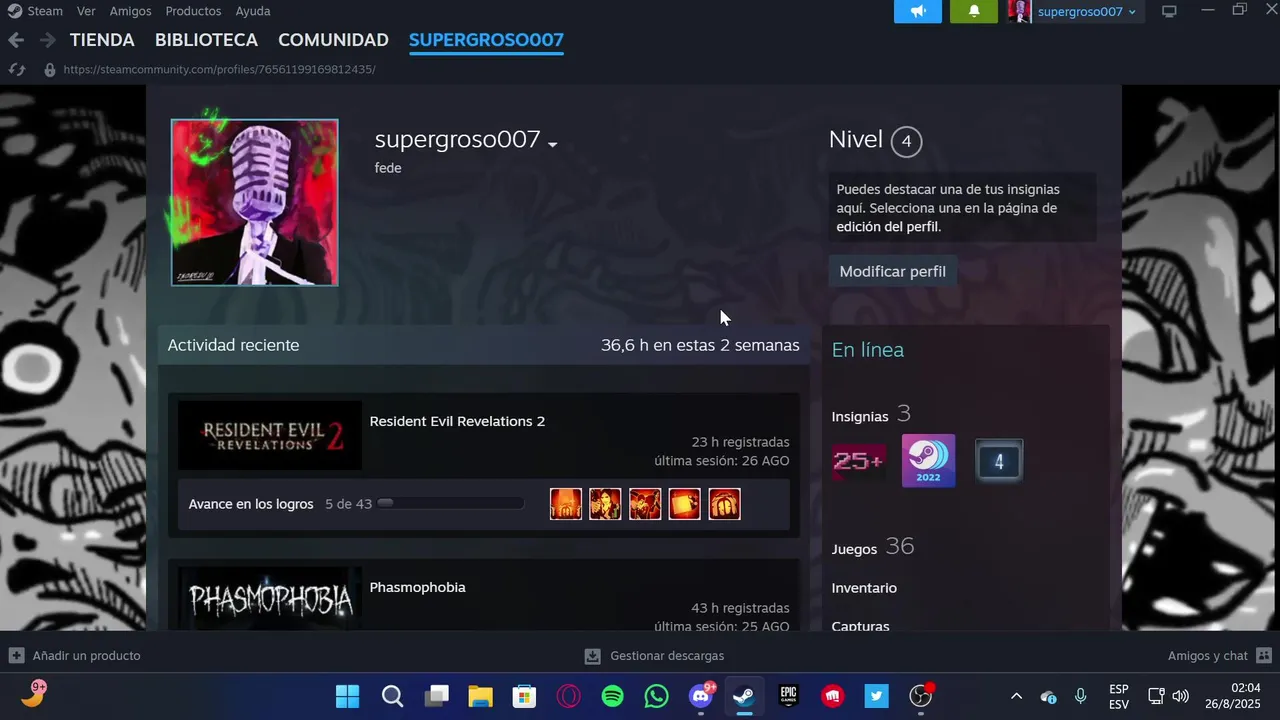The image size is (1280, 720).
Task: Open Epic Games launcher from taskbar
Action: tap(789, 696)
